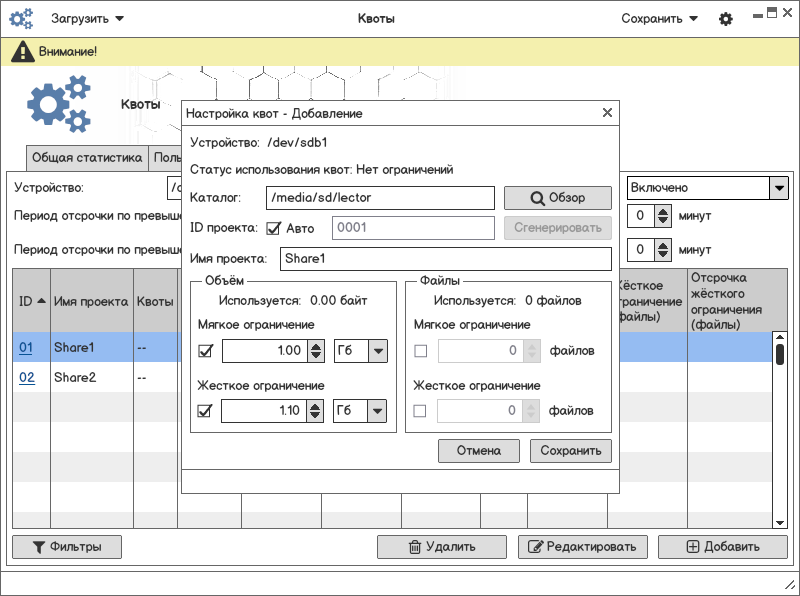Click the ID column sort arrow
Image resolution: width=800 pixels, height=596 pixels.
click(41, 301)
